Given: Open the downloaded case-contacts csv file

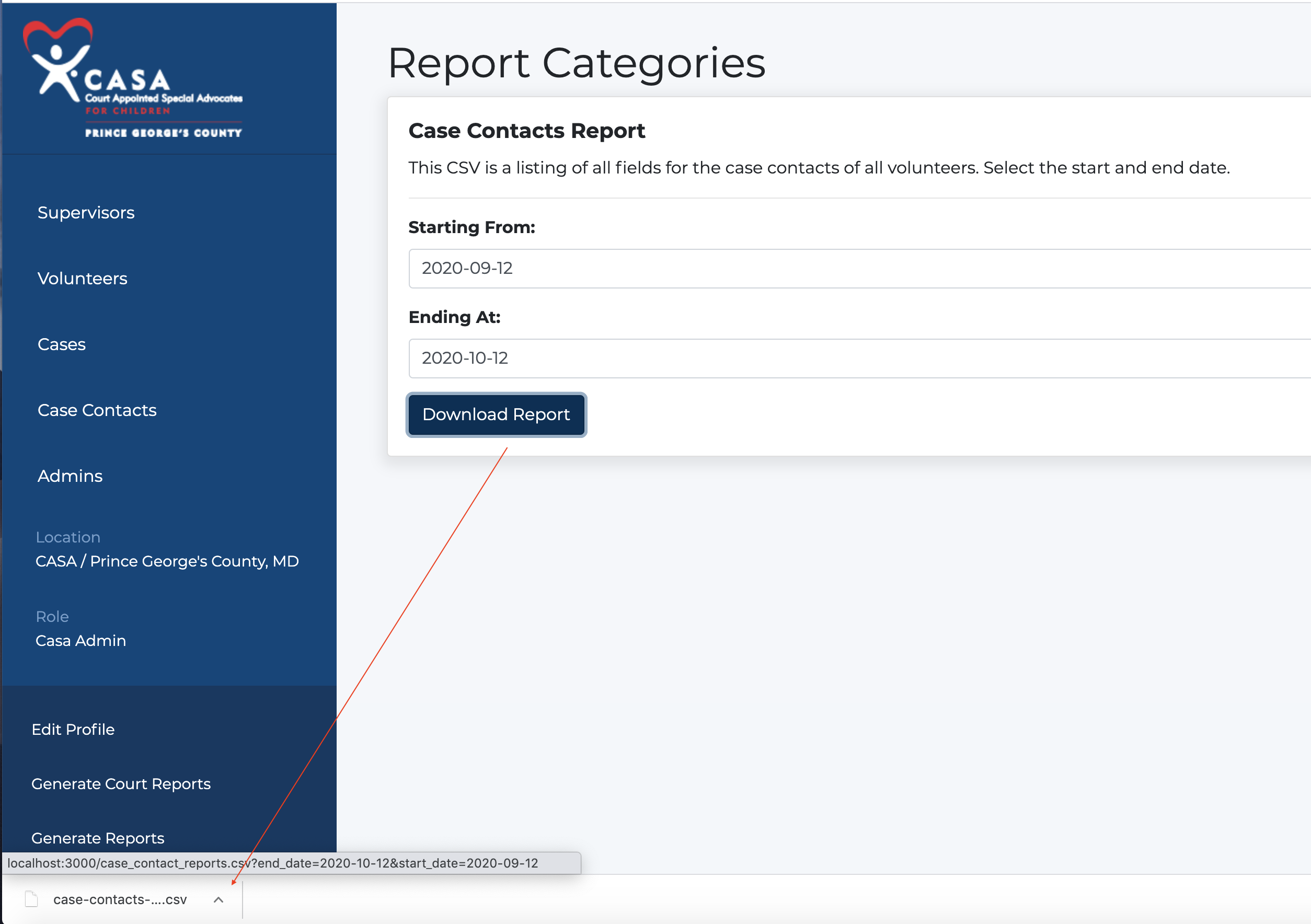Looking at the screenshot, I should [120, 900].
